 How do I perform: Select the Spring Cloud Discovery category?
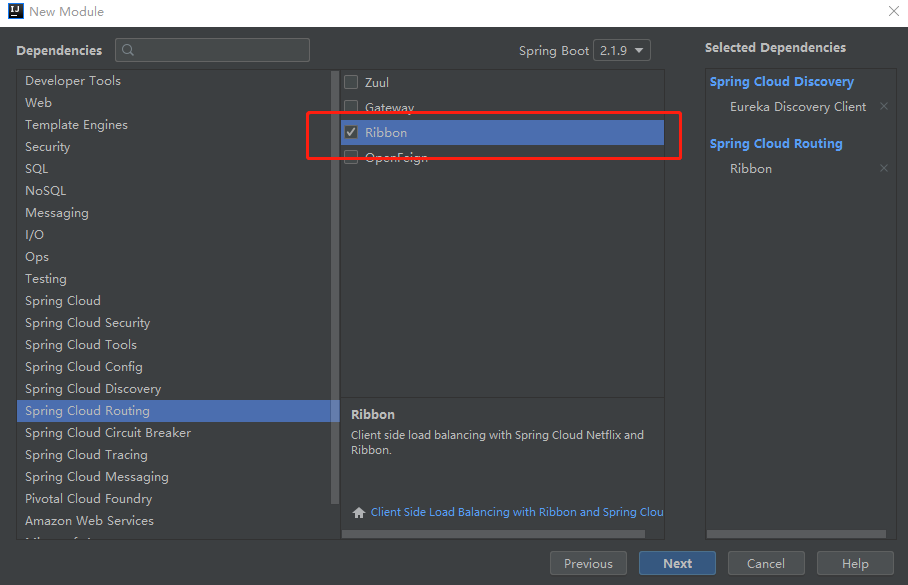click(x=93, y=389)
